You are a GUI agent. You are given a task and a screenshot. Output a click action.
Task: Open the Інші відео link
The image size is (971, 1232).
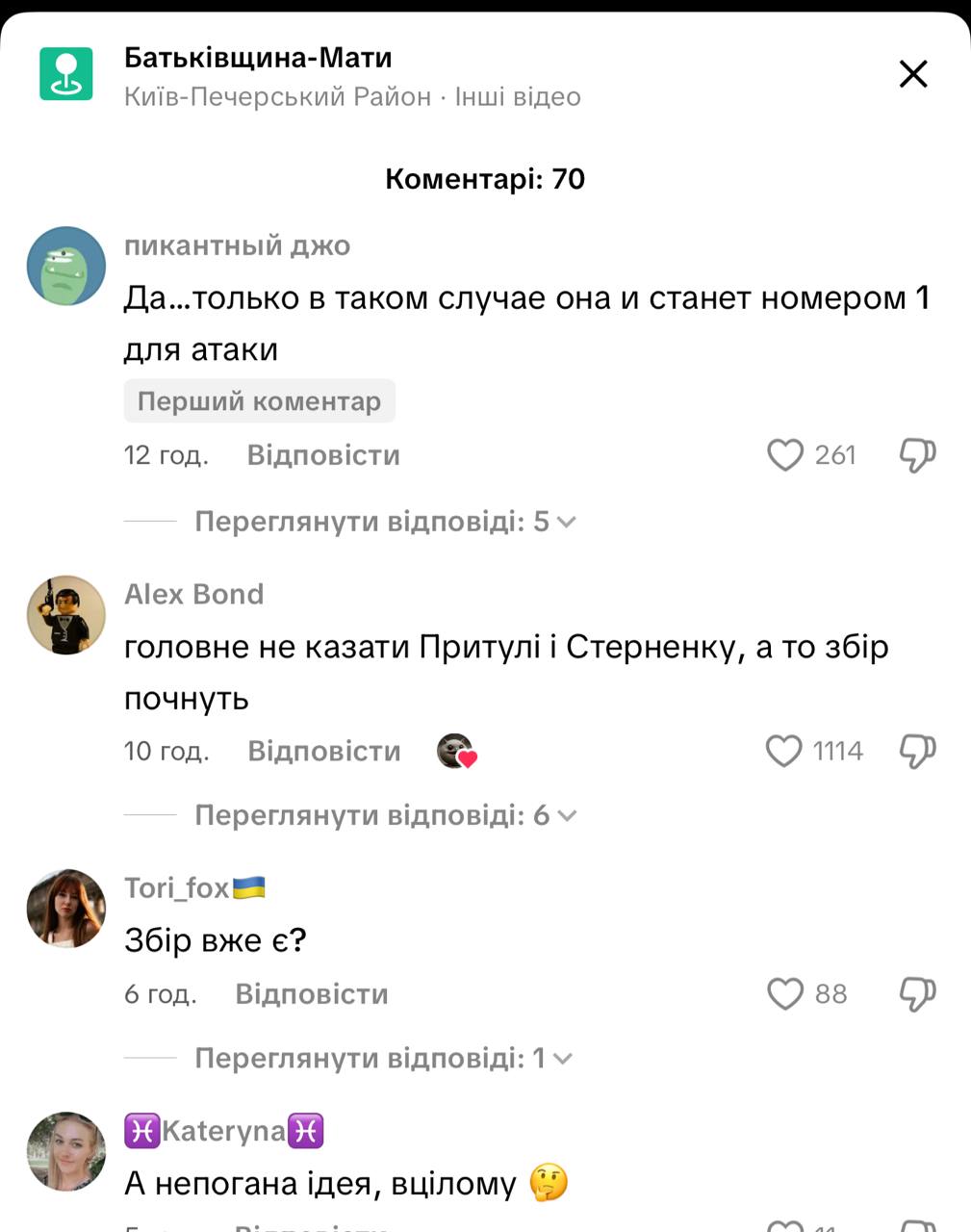coord(518,97)
